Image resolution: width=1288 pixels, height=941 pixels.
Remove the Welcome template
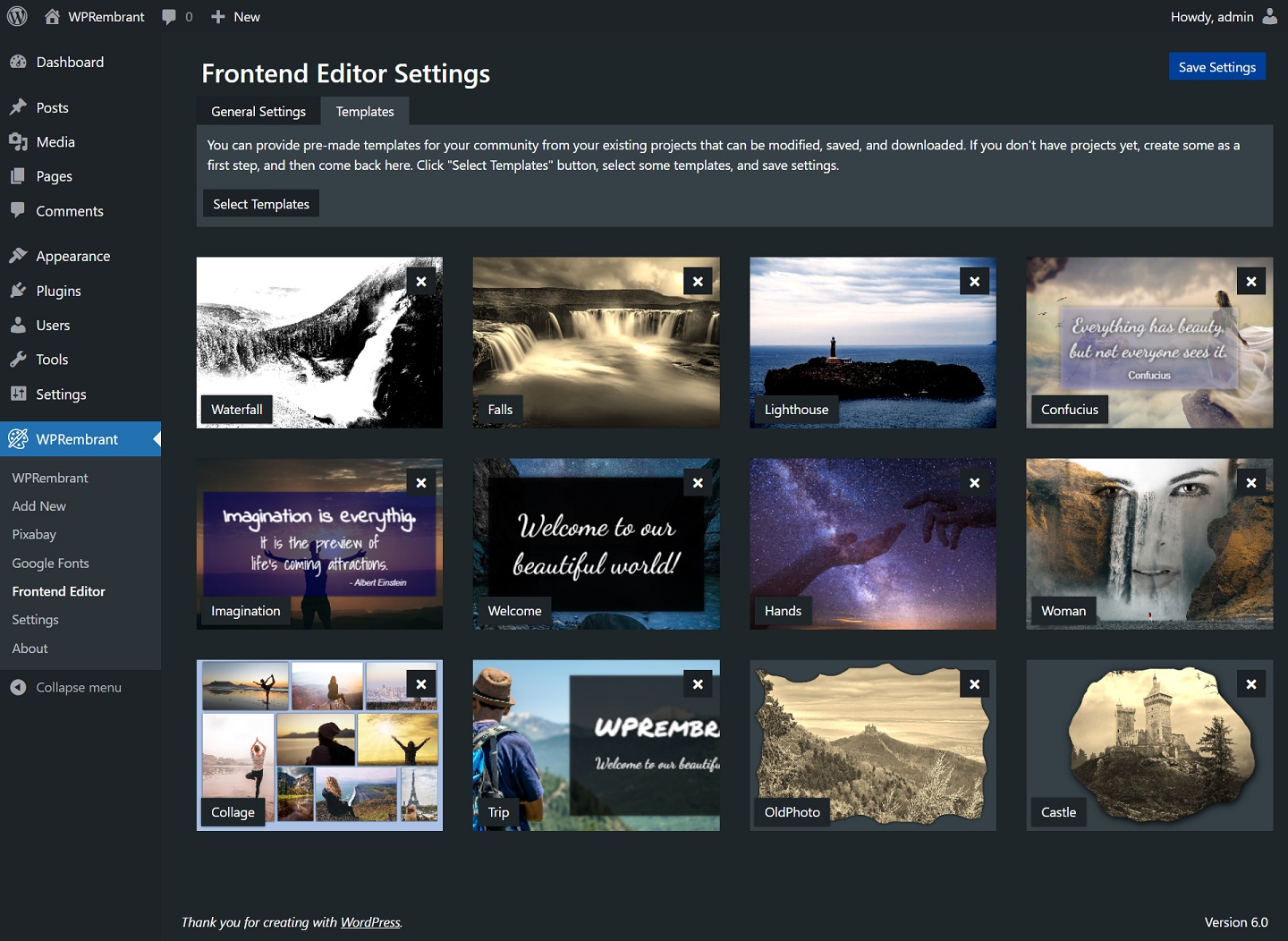(698, 482)
